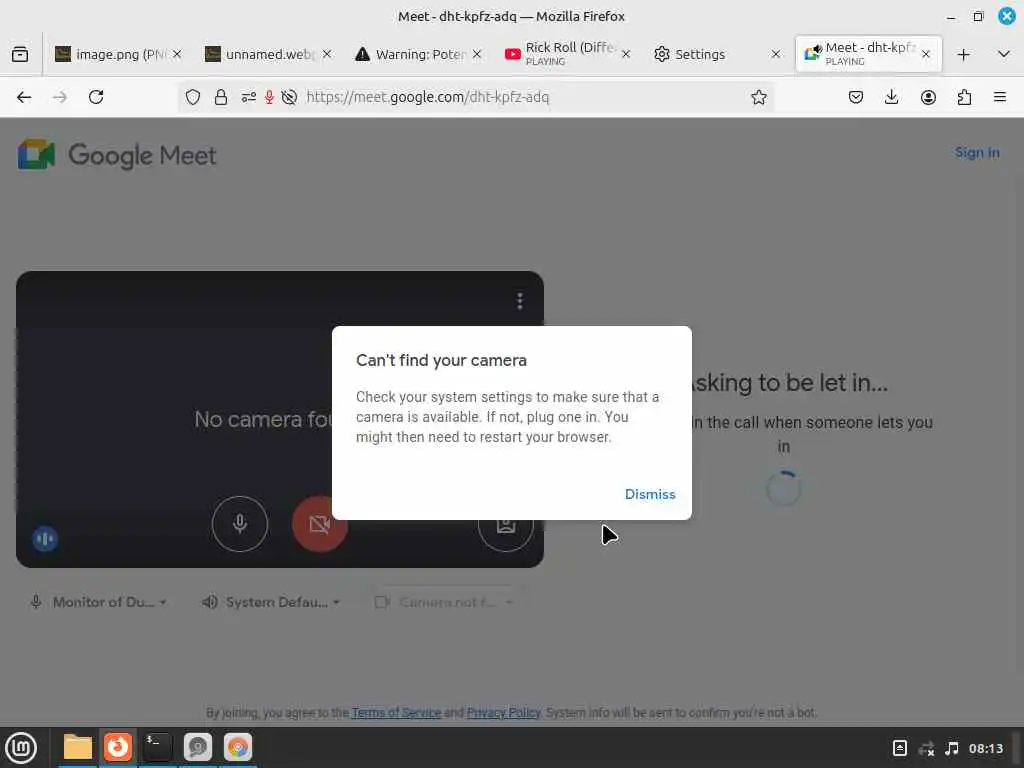This screenshot has height=768, width=1024.
Task: Open visual effects button in preview
Action: pos(505,524)
